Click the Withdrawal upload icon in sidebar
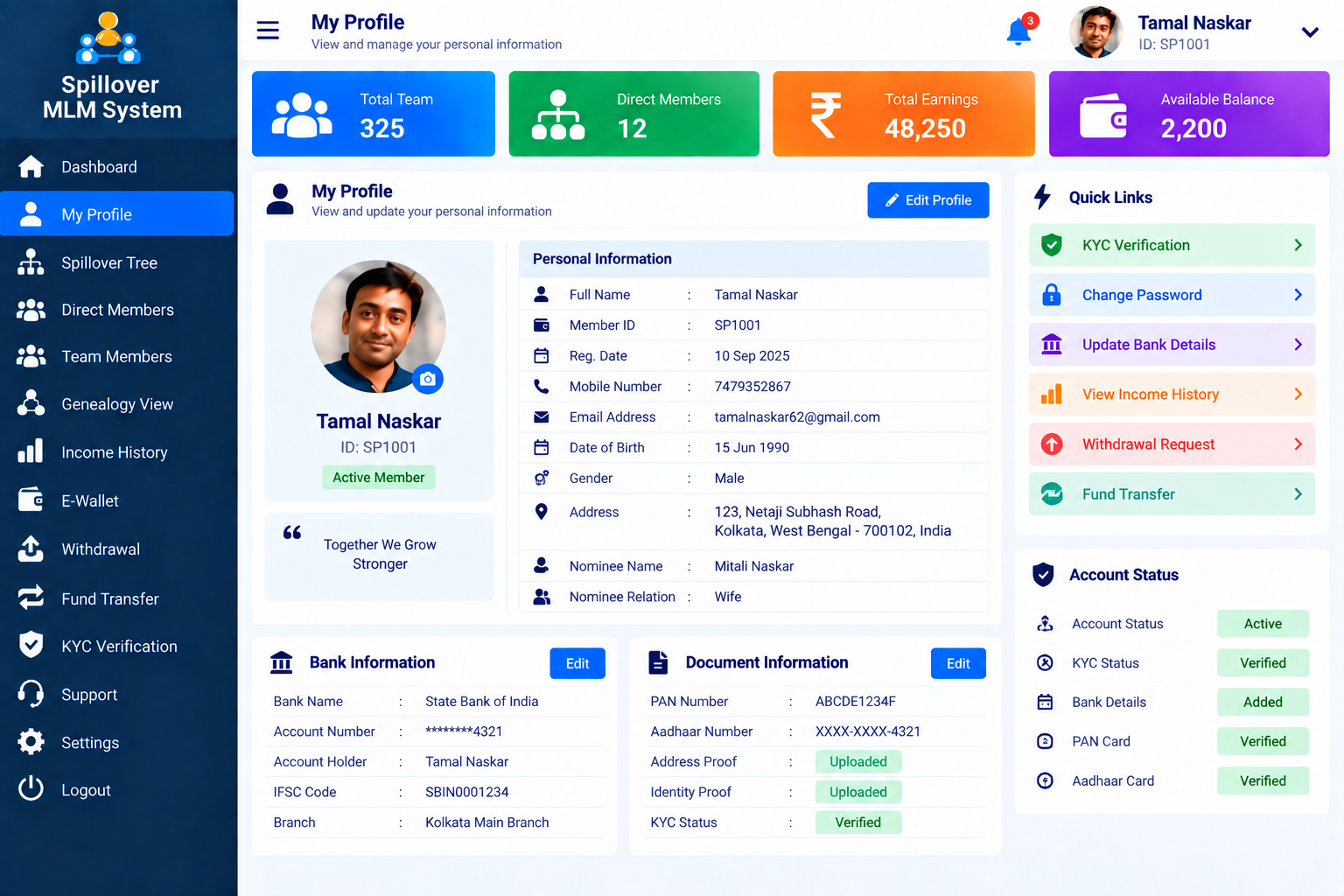Image resolution: width=1344 pixels, height=896 pixels. pos(31,549)
